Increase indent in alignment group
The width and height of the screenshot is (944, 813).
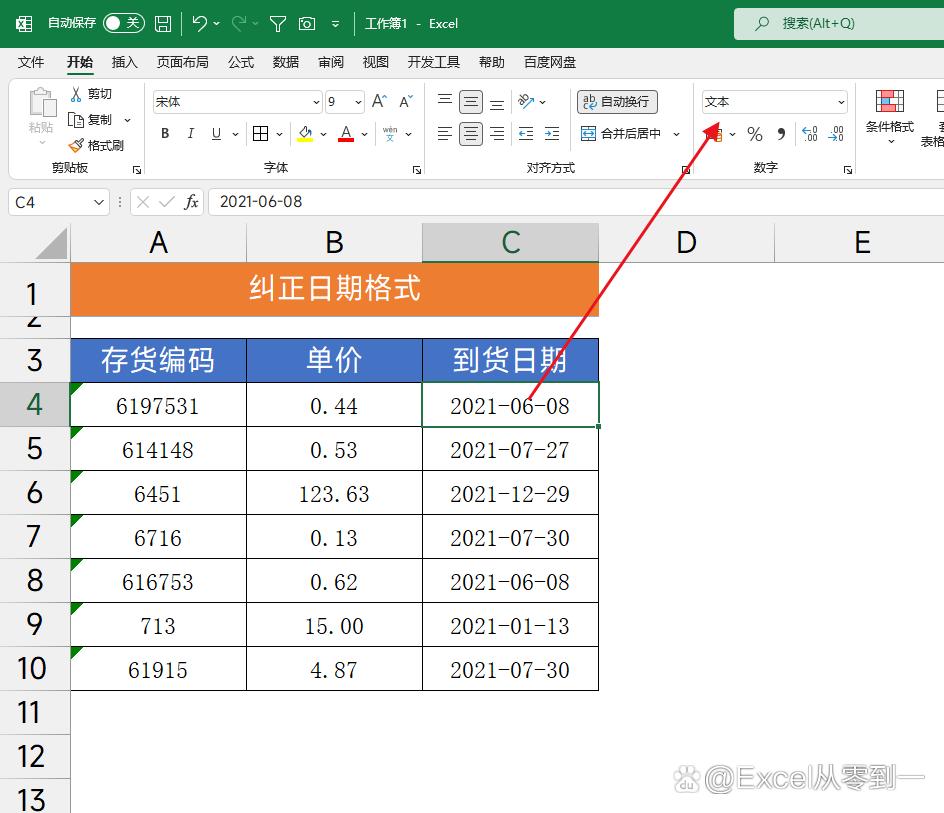552,134
